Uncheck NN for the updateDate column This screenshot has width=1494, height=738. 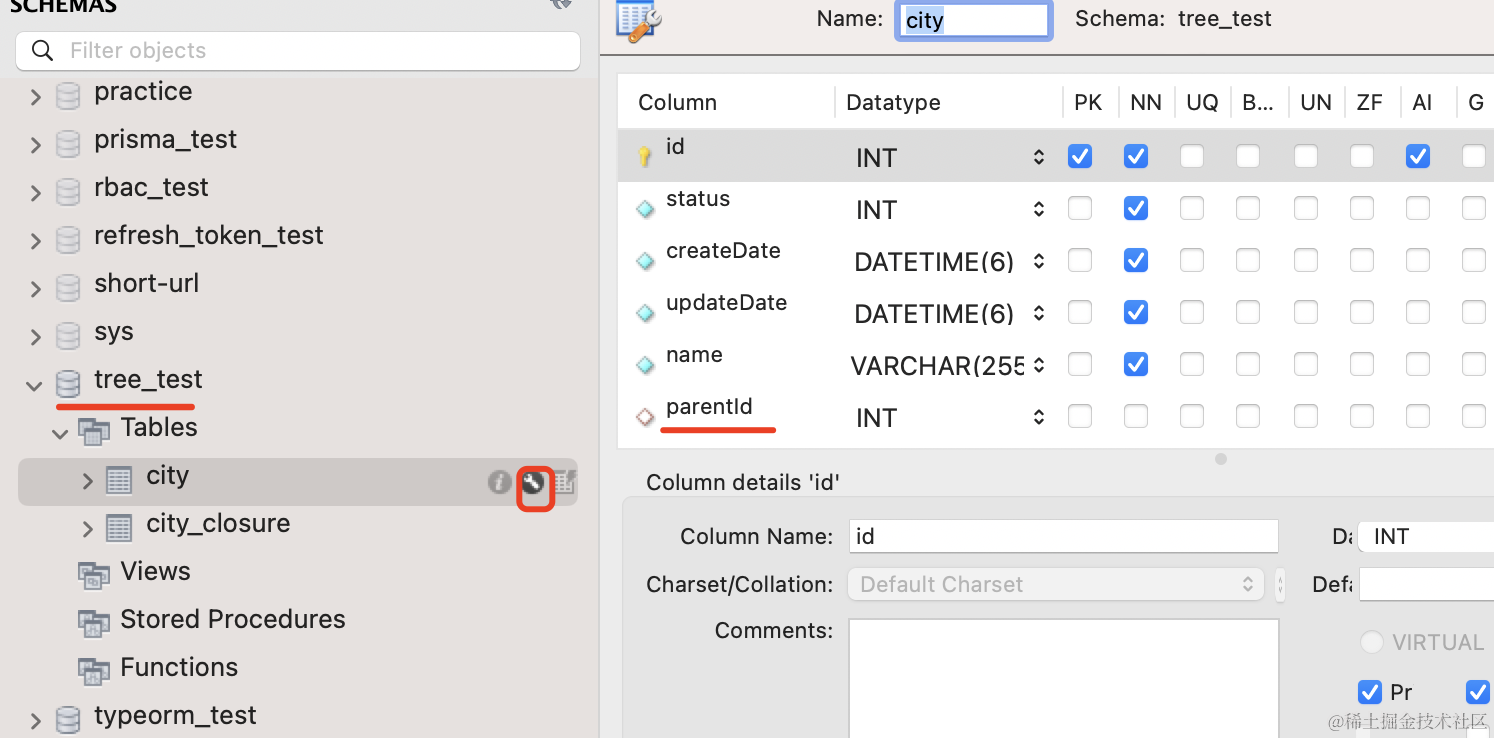coord(1136,312)
